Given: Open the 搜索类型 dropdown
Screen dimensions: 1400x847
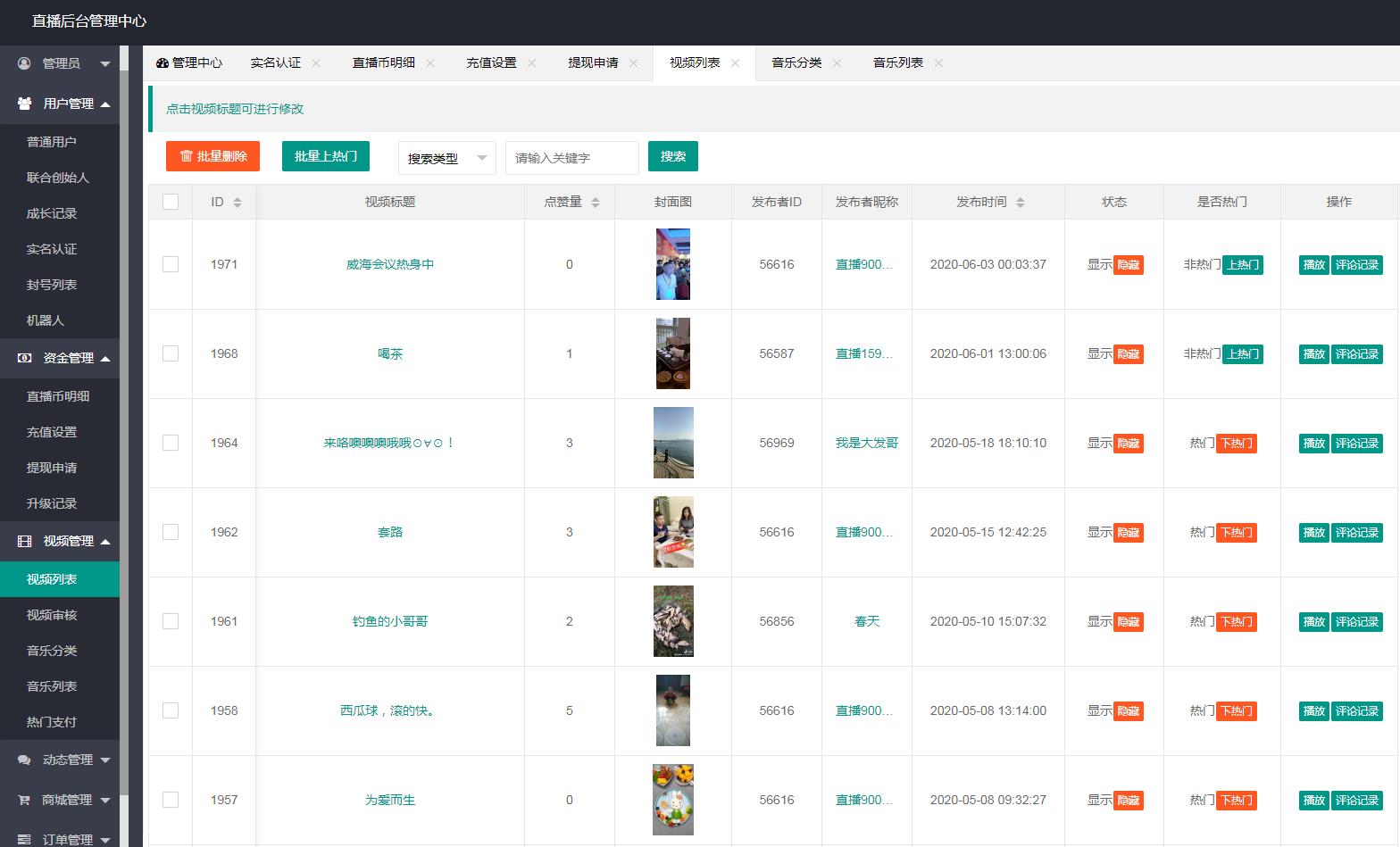Looking at the screenshot, I should 446,158.
